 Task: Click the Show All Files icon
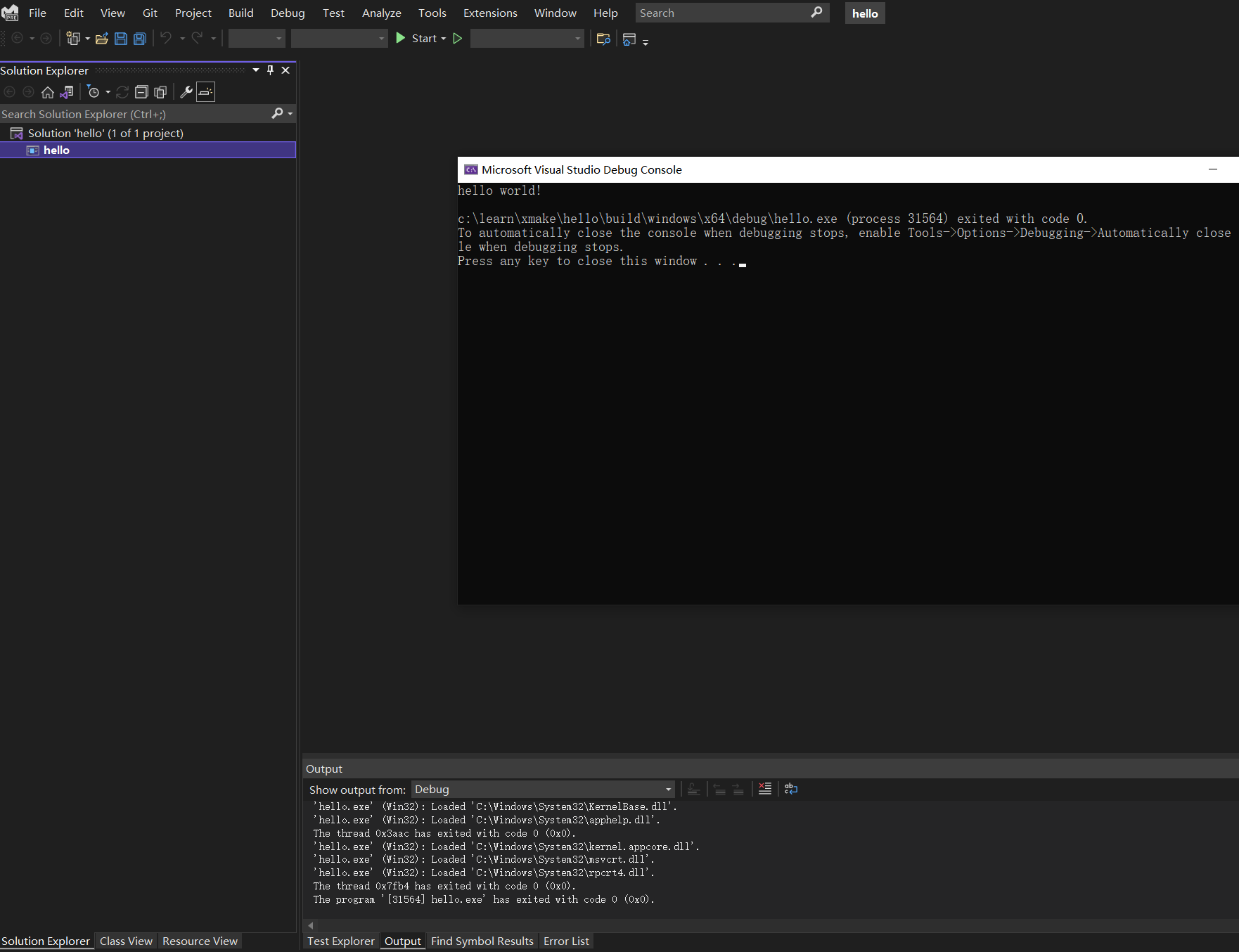[160, 92]
